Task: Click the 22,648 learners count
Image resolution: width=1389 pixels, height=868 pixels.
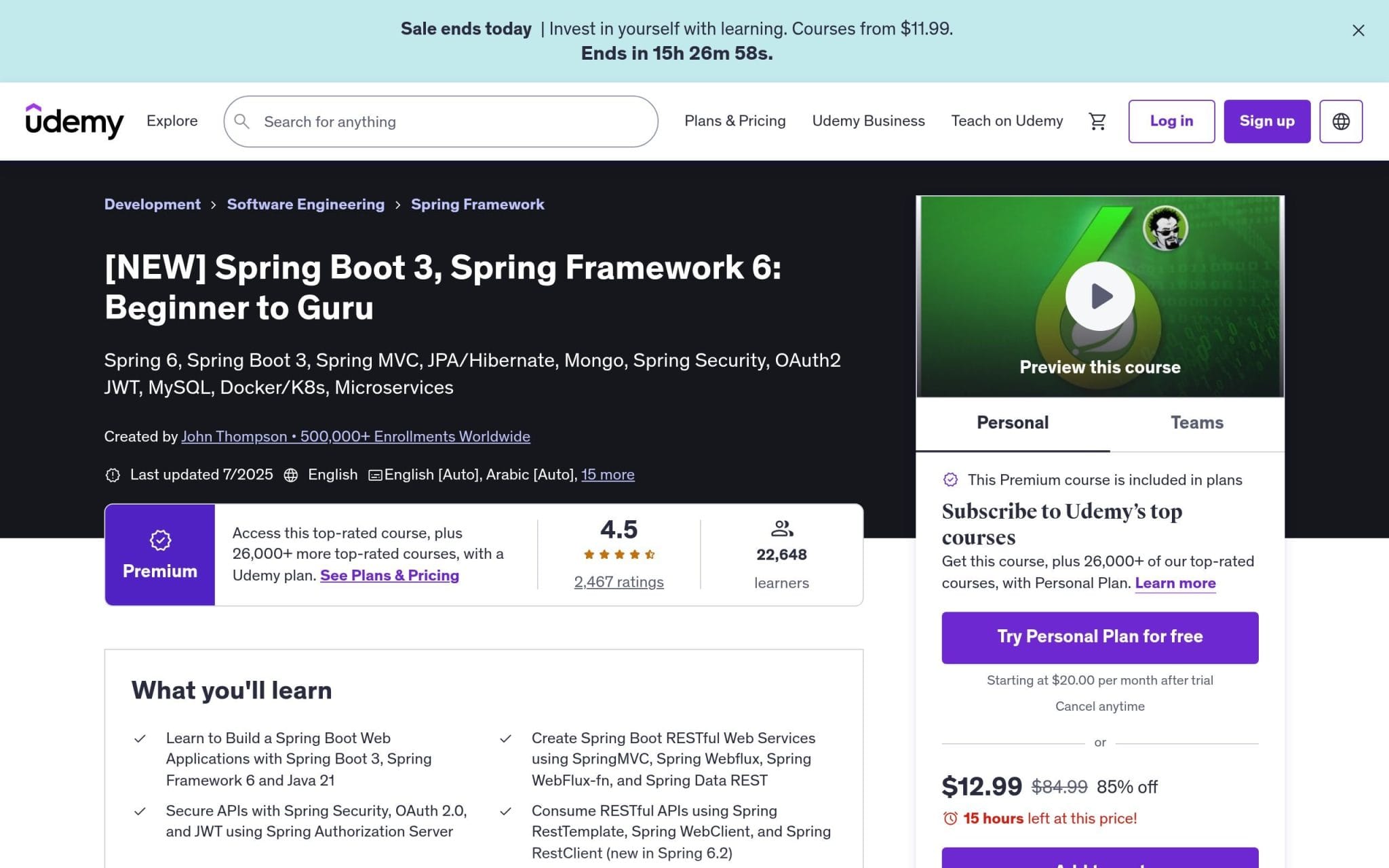Action: [x=781, y=555]
